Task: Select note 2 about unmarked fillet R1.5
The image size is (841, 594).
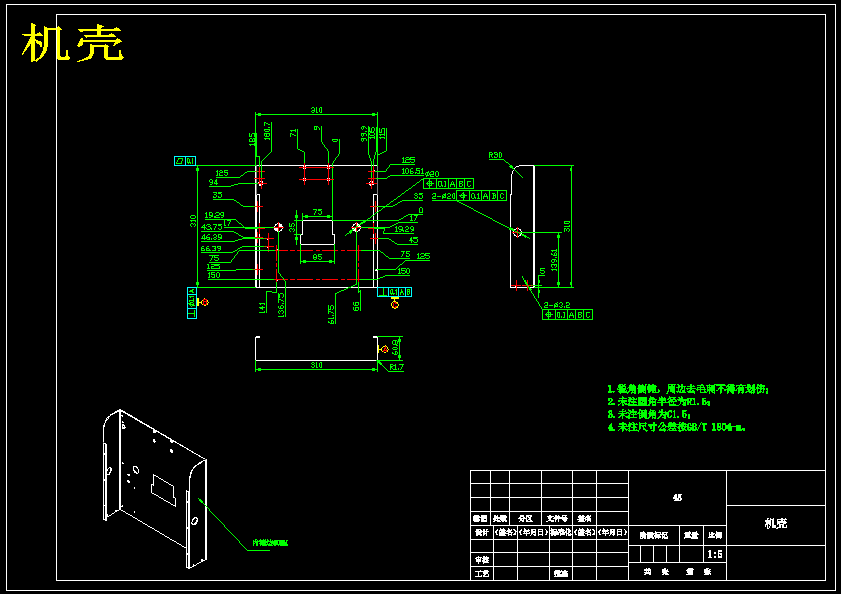Action: pos(659,401)
